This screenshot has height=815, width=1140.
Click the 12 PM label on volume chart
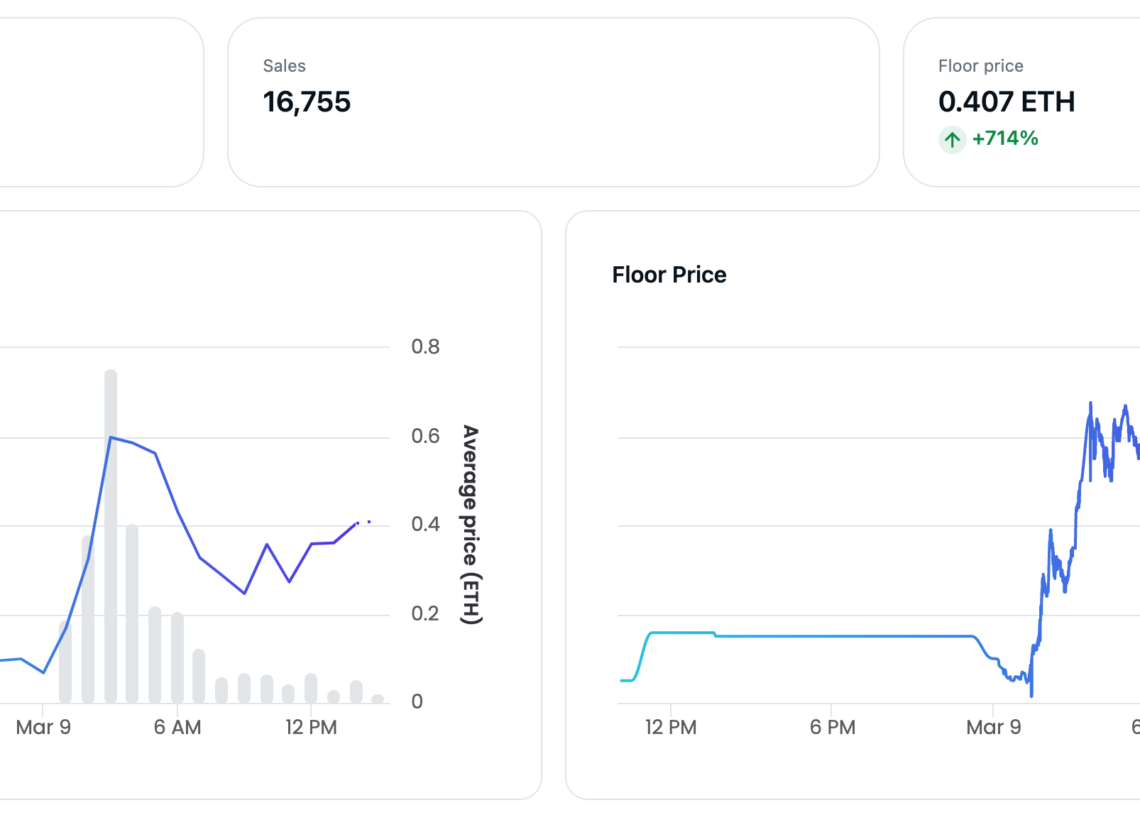pos(310,728)
